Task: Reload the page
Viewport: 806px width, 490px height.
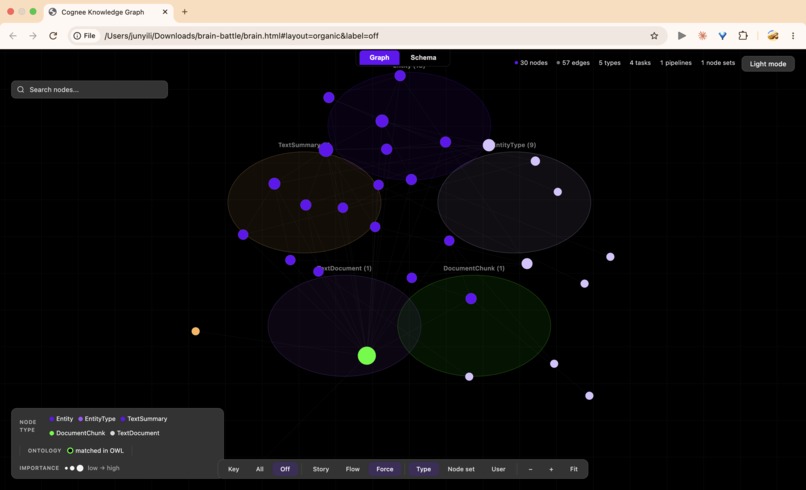Action: [53, 35]
